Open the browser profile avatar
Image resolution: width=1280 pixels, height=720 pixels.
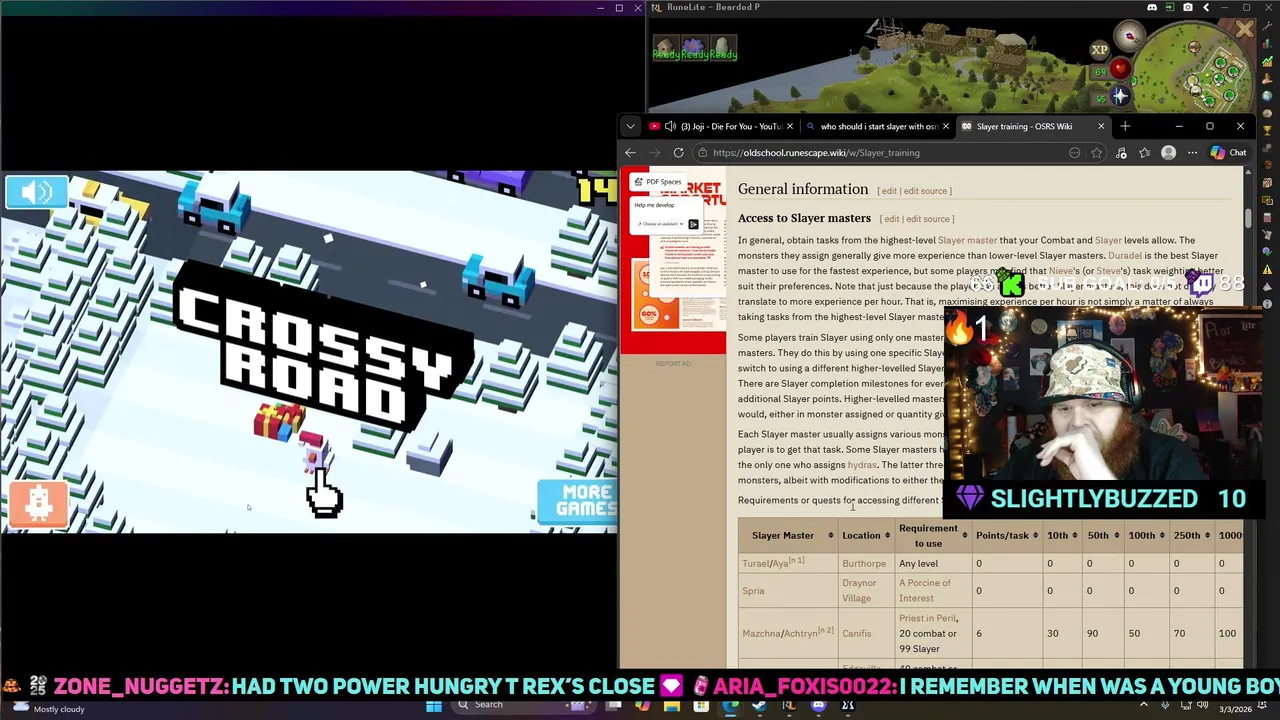(x=1169, y=153)
